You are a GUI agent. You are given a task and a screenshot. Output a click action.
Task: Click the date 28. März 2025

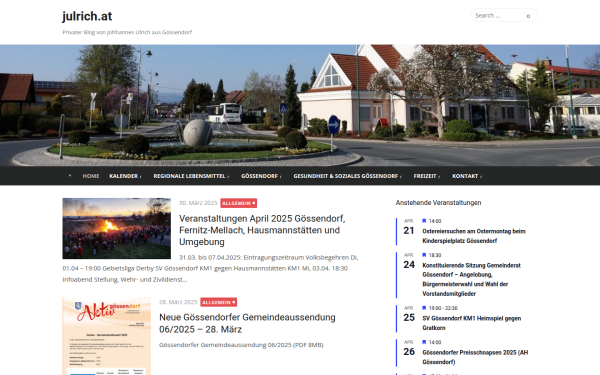click(x=178, y=302)
